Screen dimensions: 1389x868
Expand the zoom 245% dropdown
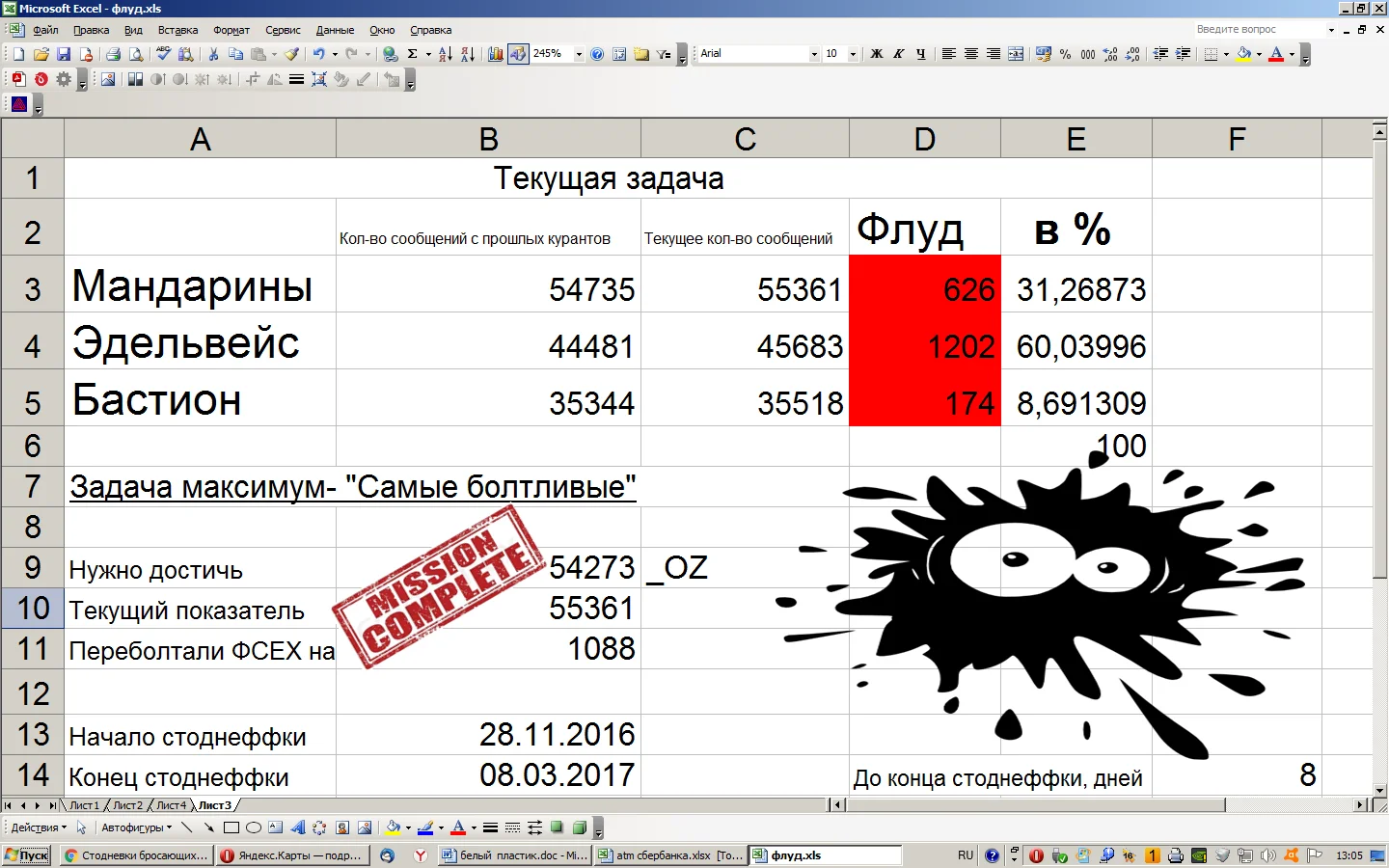coord(579,54)
